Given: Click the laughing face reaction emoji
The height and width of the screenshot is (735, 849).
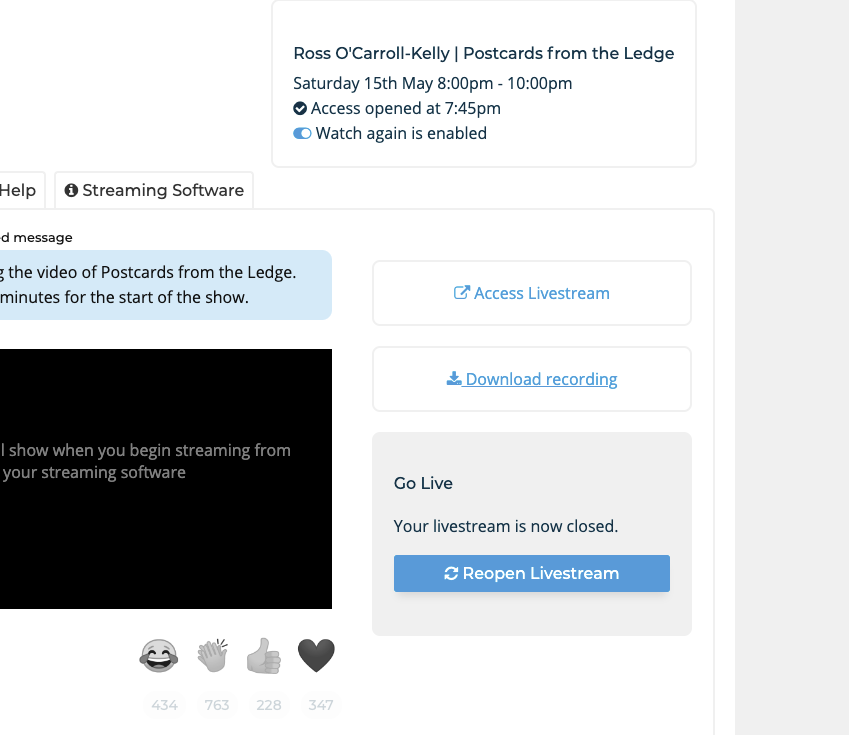Looking at the screenshot, I should [x=159, y=655].
